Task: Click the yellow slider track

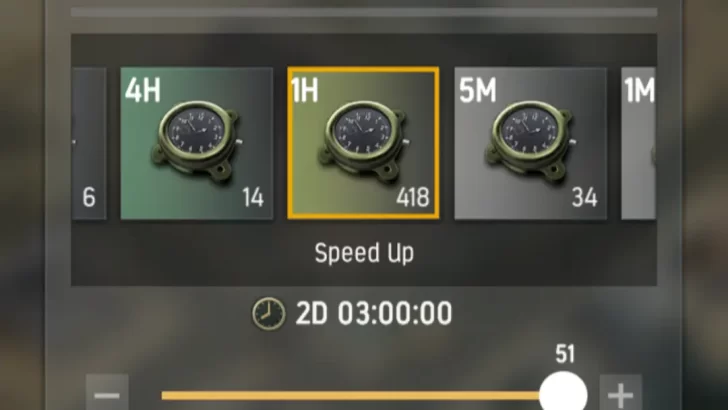Action: (351, 396)
